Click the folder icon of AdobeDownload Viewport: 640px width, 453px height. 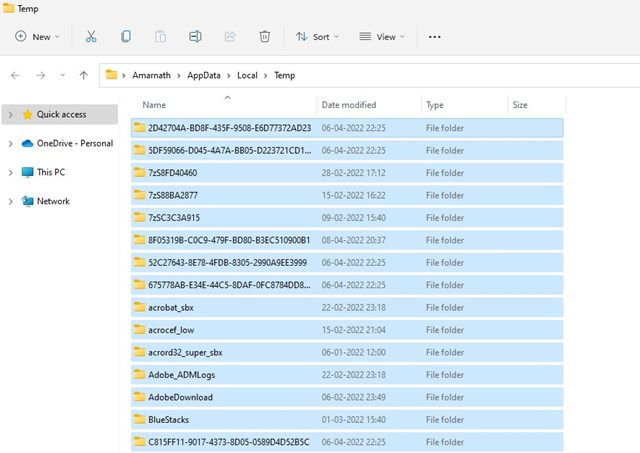pyautogui.click(x=140, y=397)
